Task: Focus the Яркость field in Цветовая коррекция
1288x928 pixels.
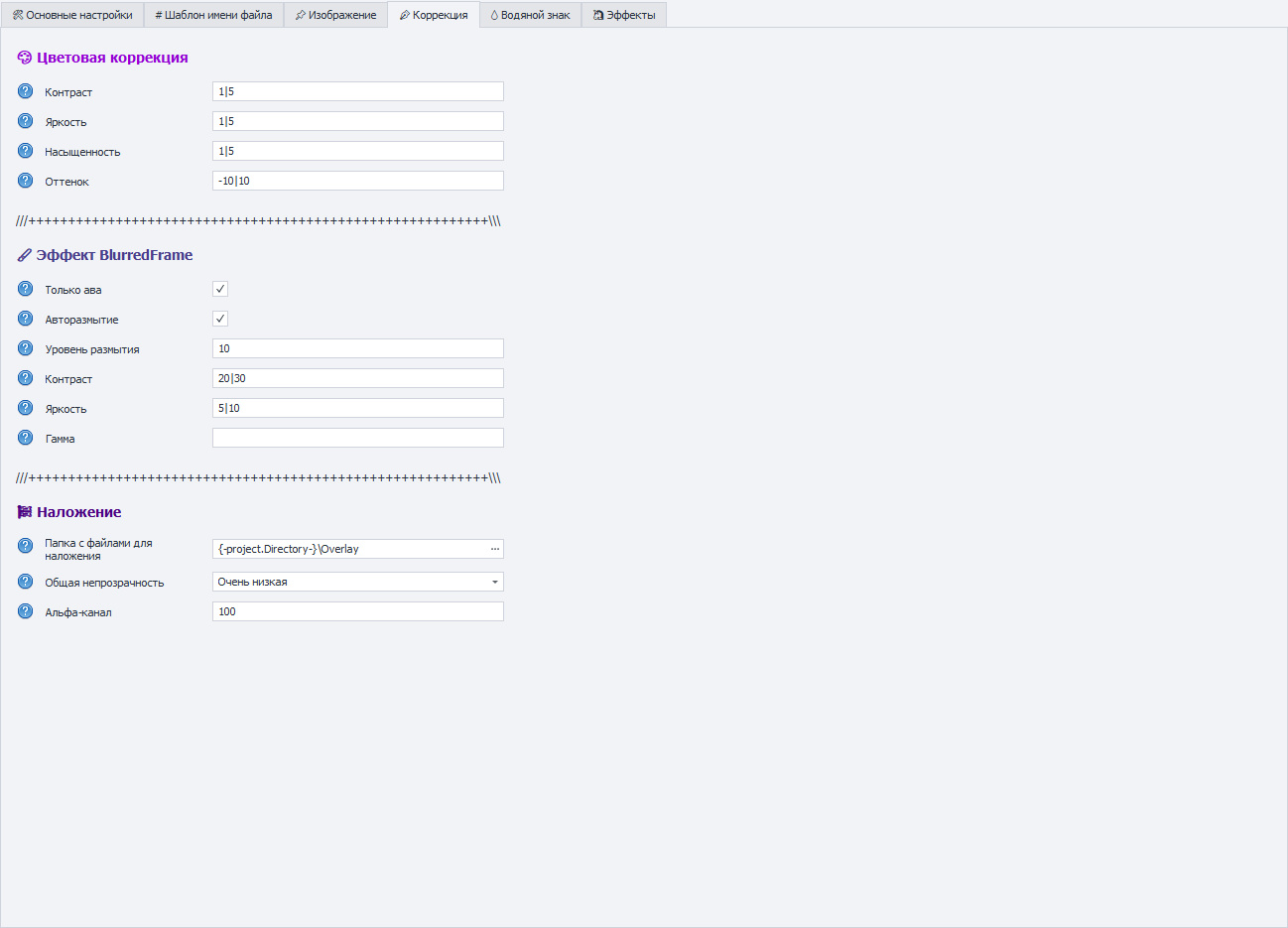Action: pos(358,121)
